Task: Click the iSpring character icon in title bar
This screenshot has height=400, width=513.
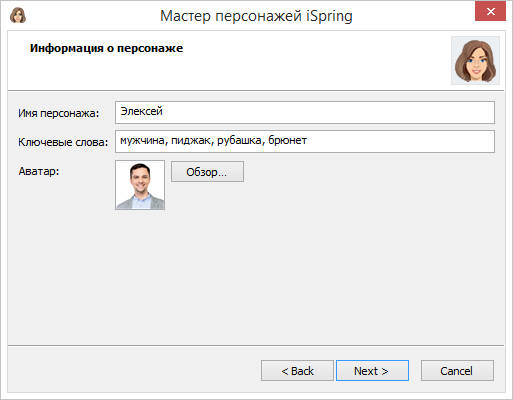Action: [x=18, y=15]
